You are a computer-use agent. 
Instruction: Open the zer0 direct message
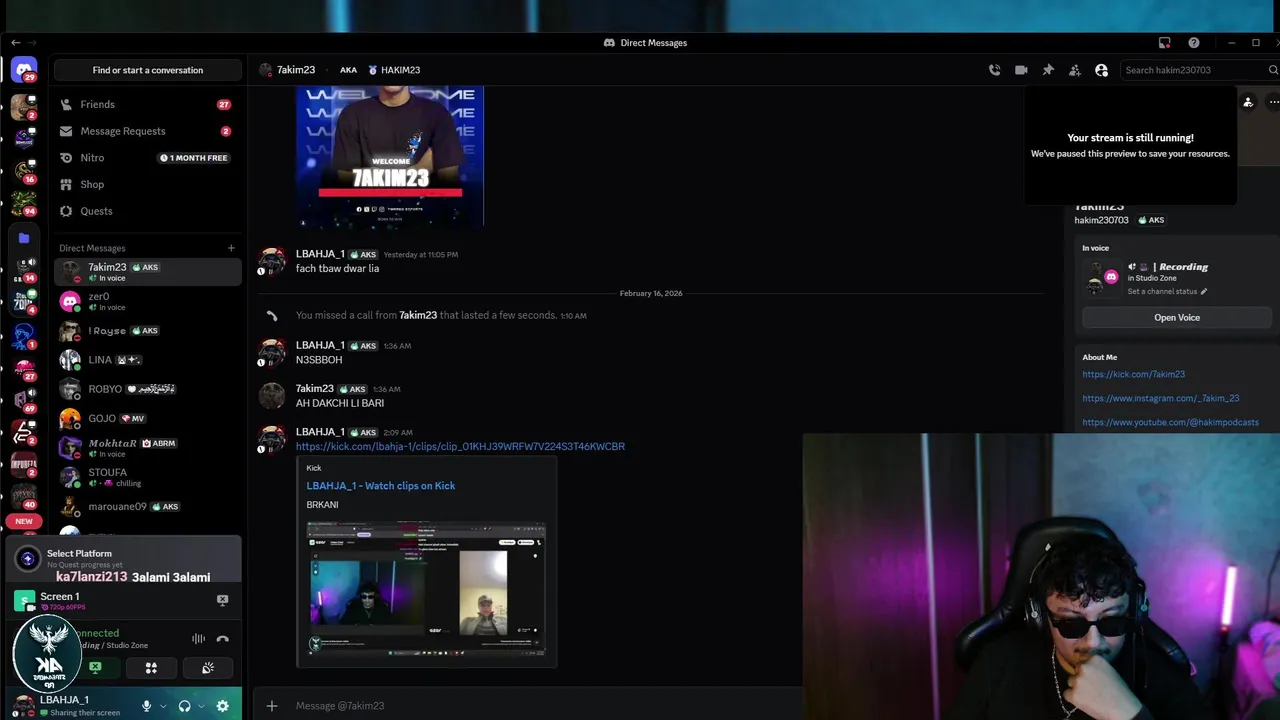[148, 301]
